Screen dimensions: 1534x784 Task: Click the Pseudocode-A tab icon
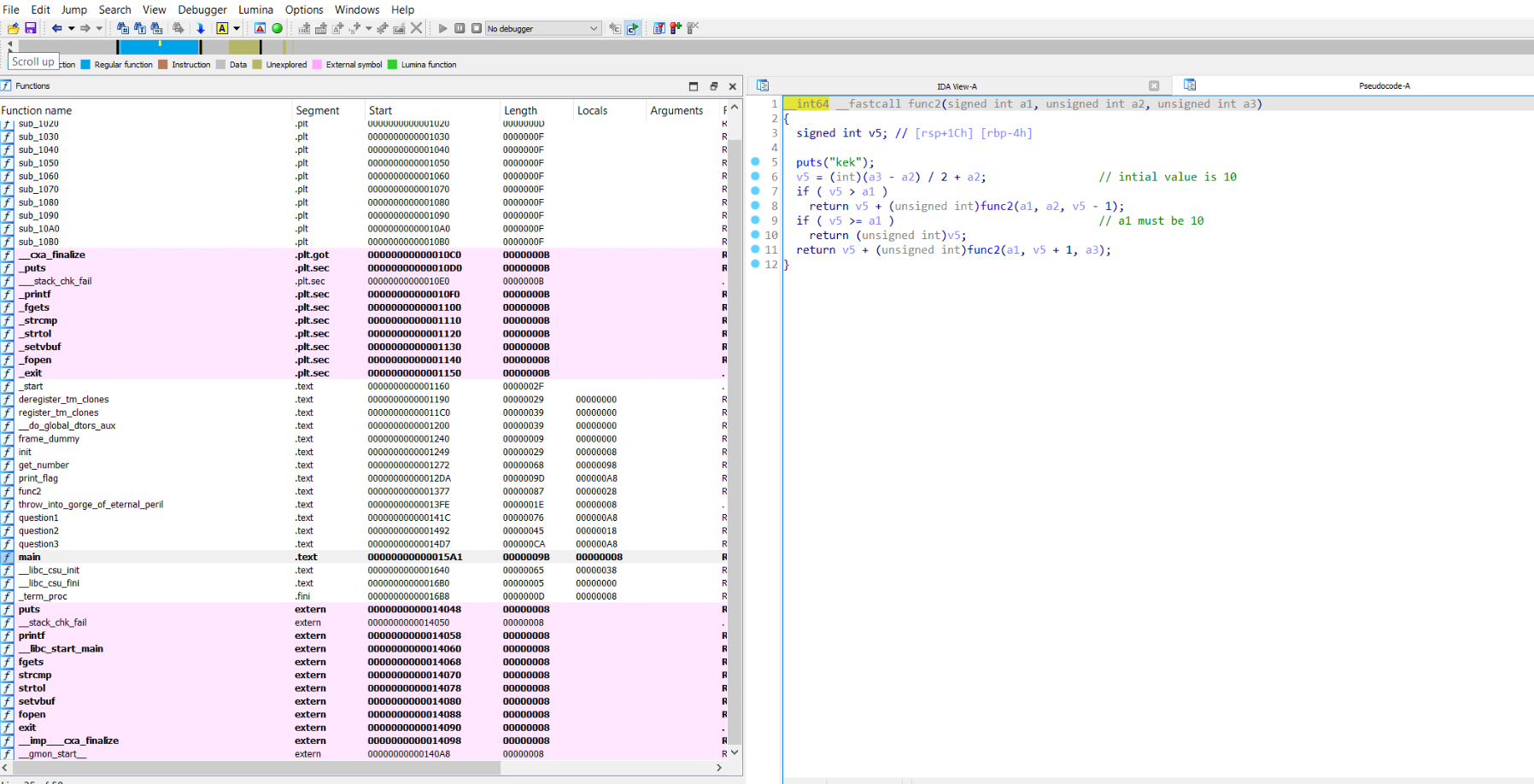[1190, 85]
